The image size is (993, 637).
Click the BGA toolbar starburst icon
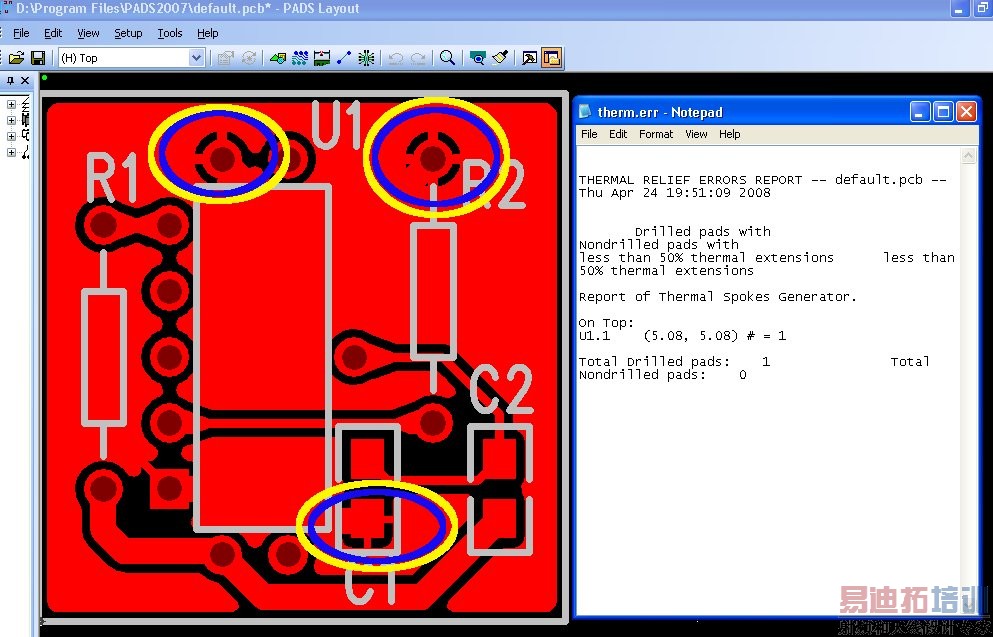(x=366, y=58)
